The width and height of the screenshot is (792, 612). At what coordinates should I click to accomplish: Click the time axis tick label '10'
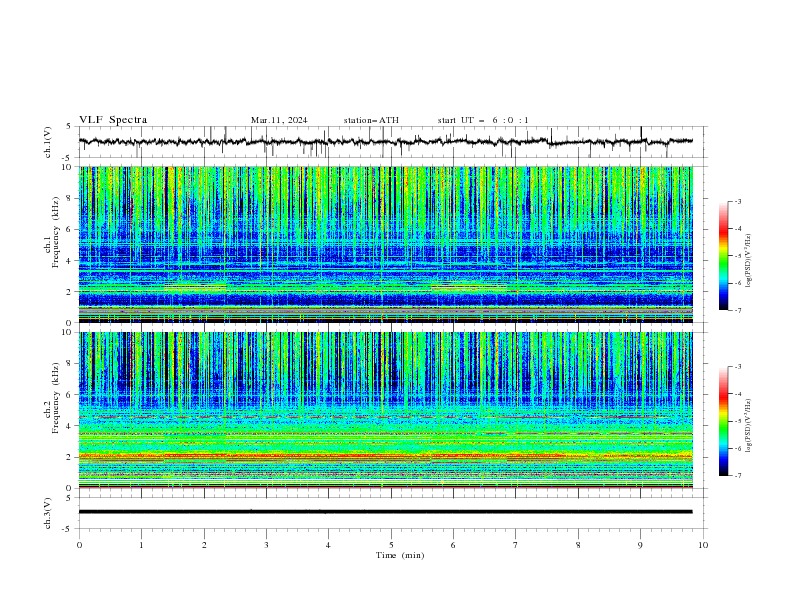click(703, 545)
